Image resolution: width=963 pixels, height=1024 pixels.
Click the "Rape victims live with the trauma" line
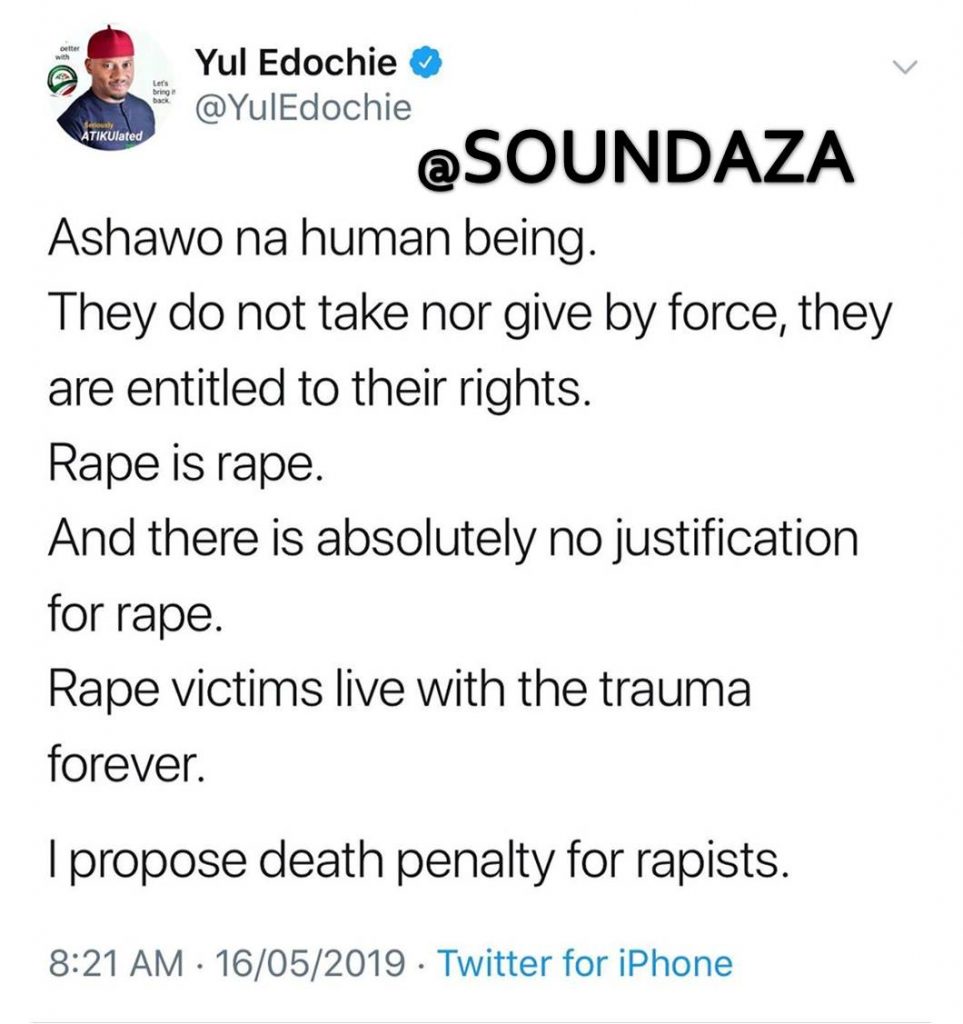tap(398, 691)
